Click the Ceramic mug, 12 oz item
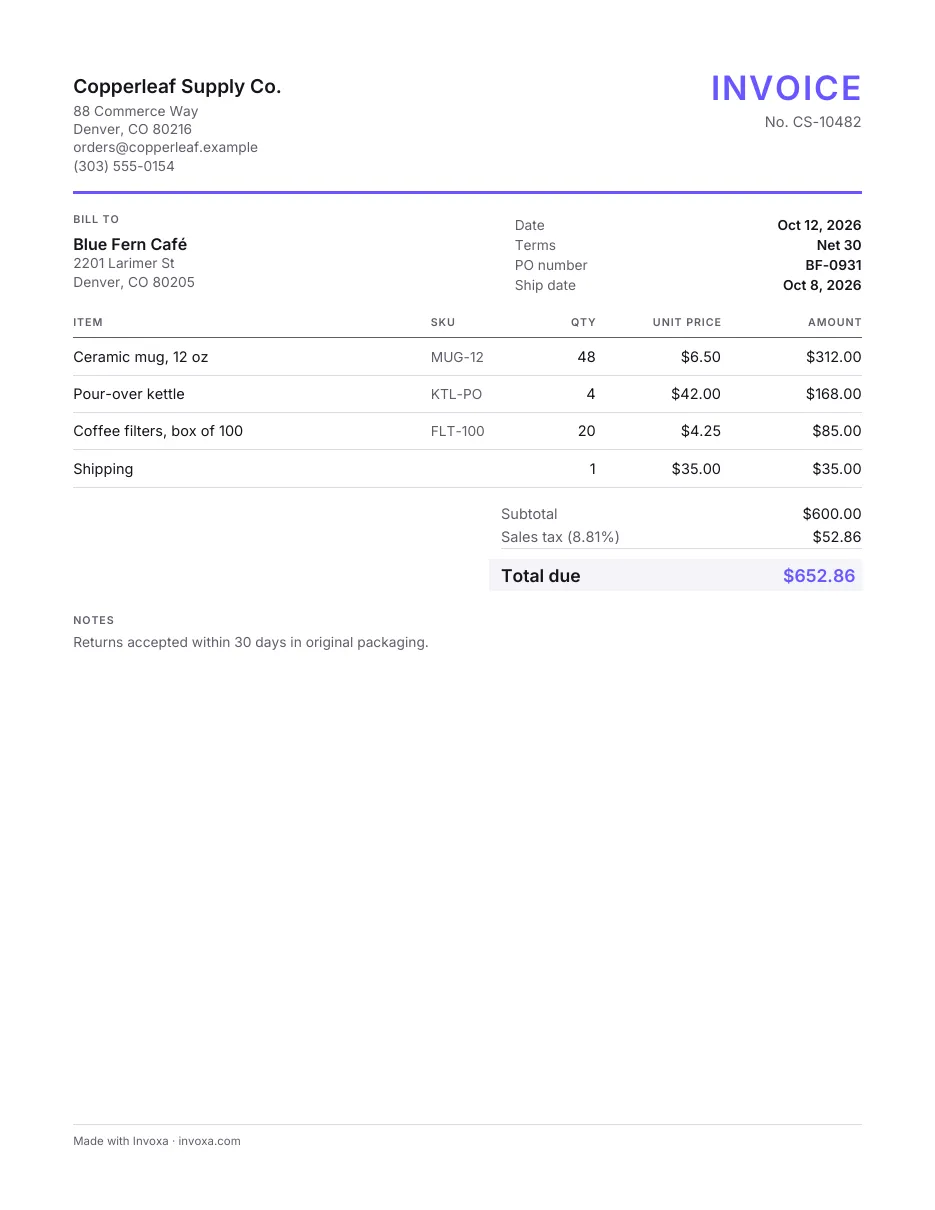935x1210 pixels. pyautogui.click(x=141, y=357)
